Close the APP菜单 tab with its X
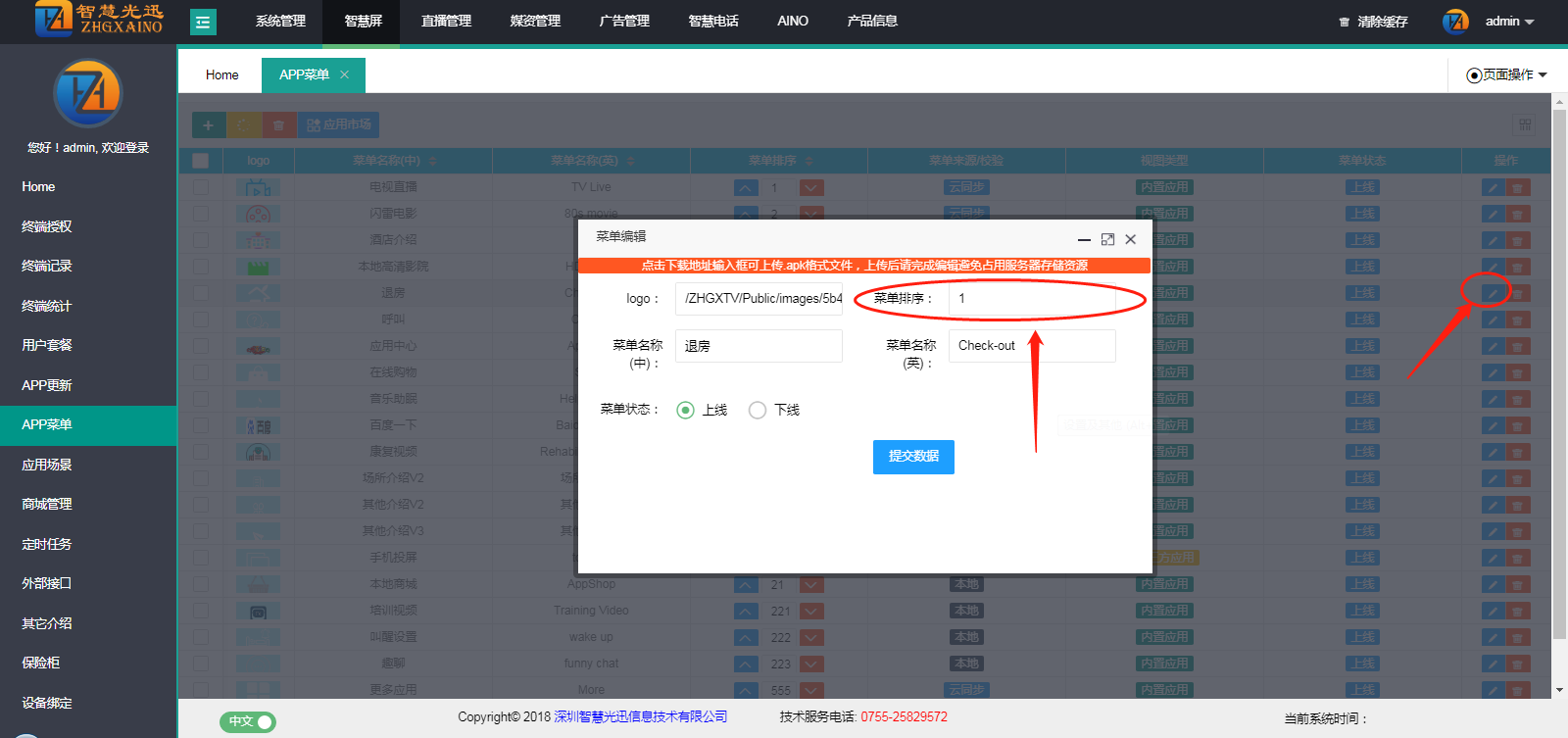 coord(344,74)
